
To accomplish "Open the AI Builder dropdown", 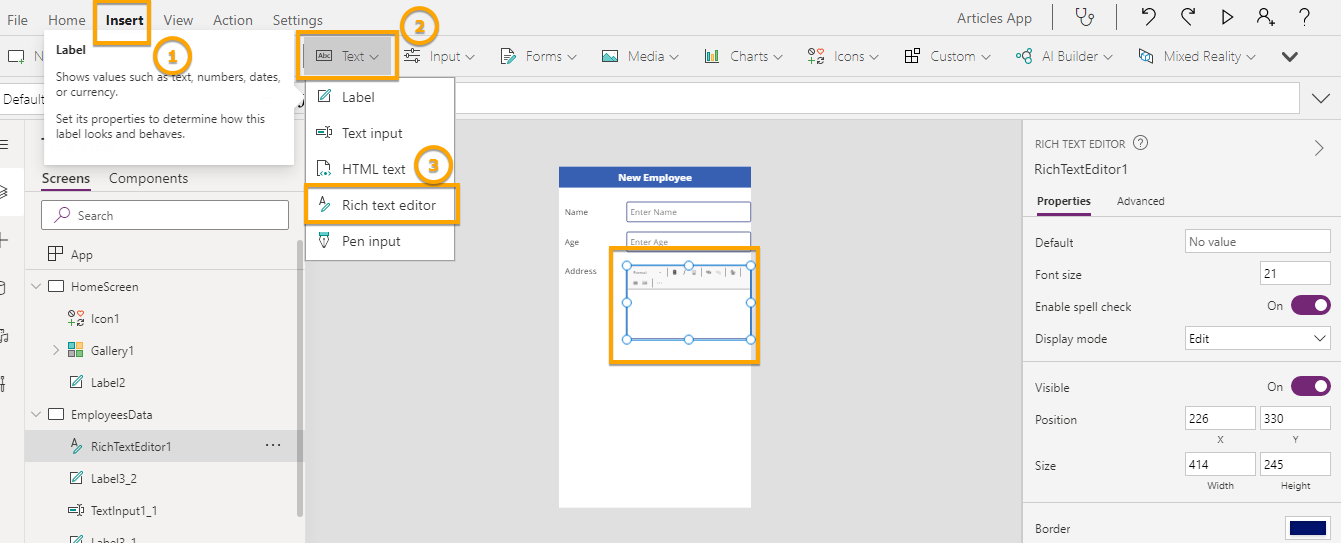I will (x=1066, y=56).
